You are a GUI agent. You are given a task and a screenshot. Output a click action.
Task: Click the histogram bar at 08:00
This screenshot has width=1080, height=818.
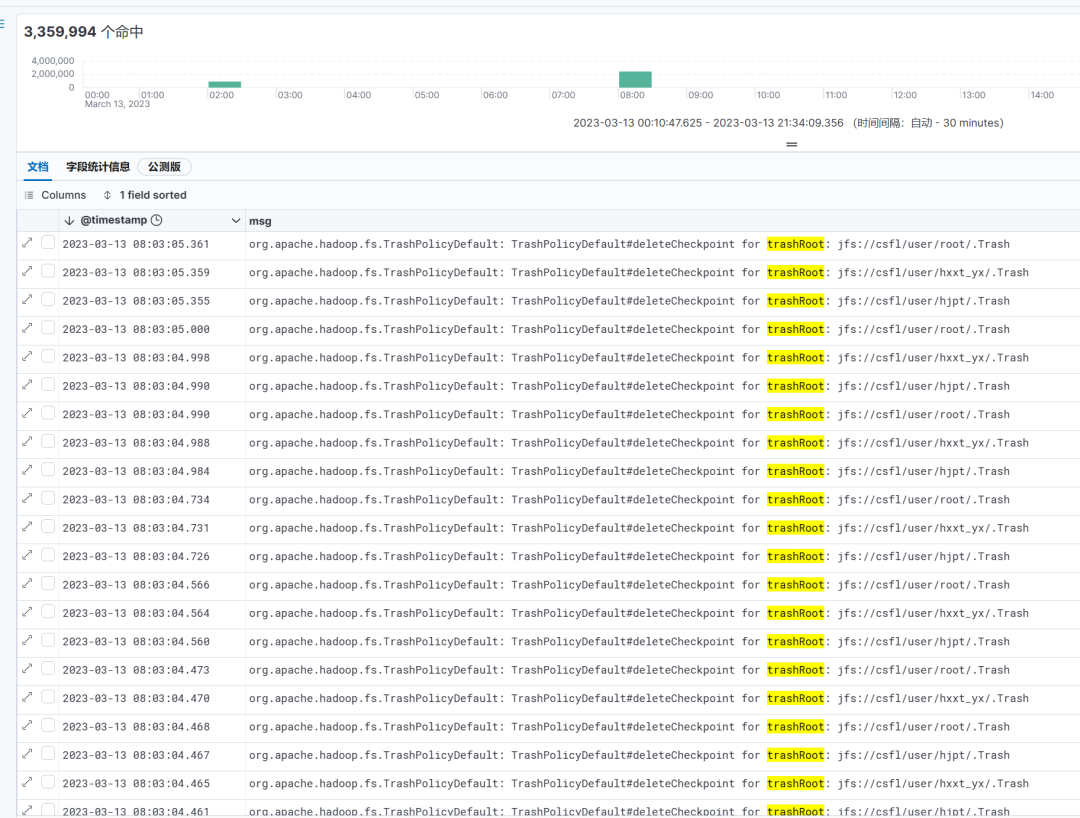[x=635, y=79]
